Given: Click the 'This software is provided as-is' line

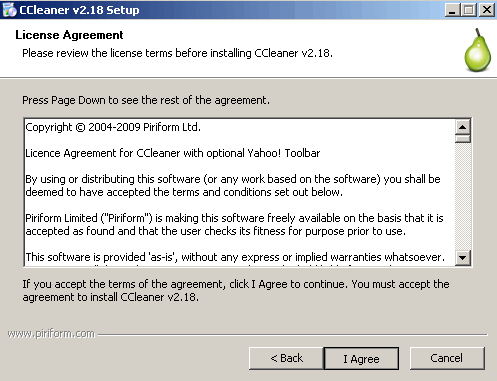Looking at the screenshot, I should [235, 257].
